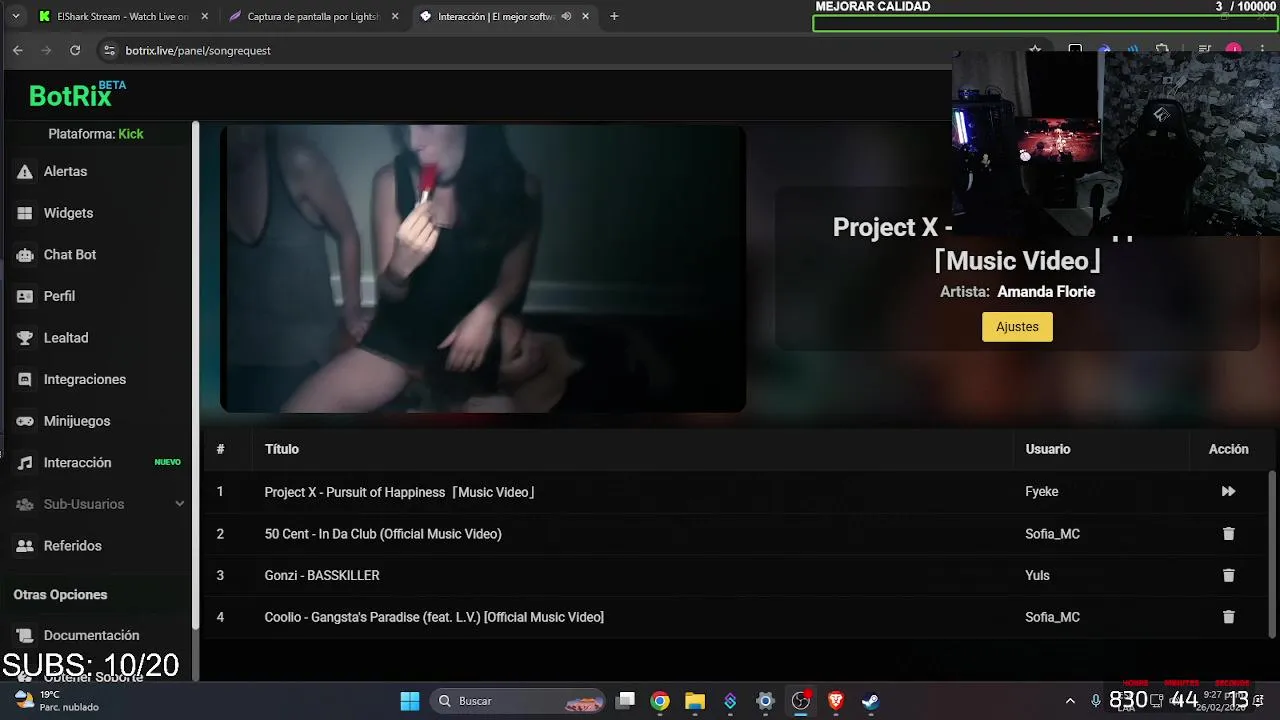Click the Integraciones icon in the sidebar

pos(25,380)
